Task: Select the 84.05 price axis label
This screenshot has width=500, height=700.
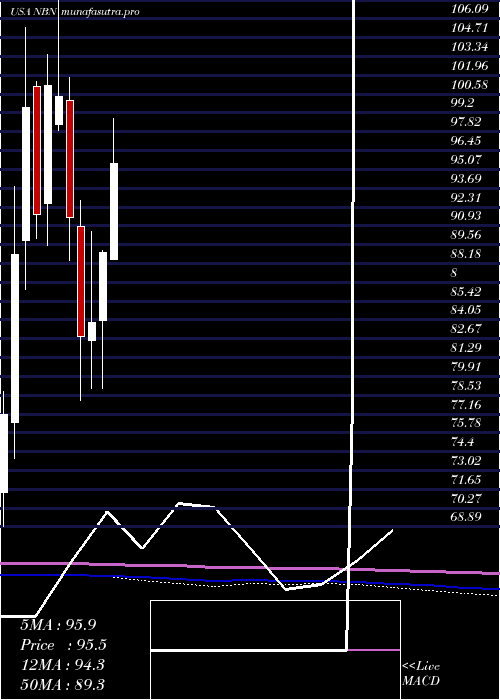Action: click(x=466, y=310)
